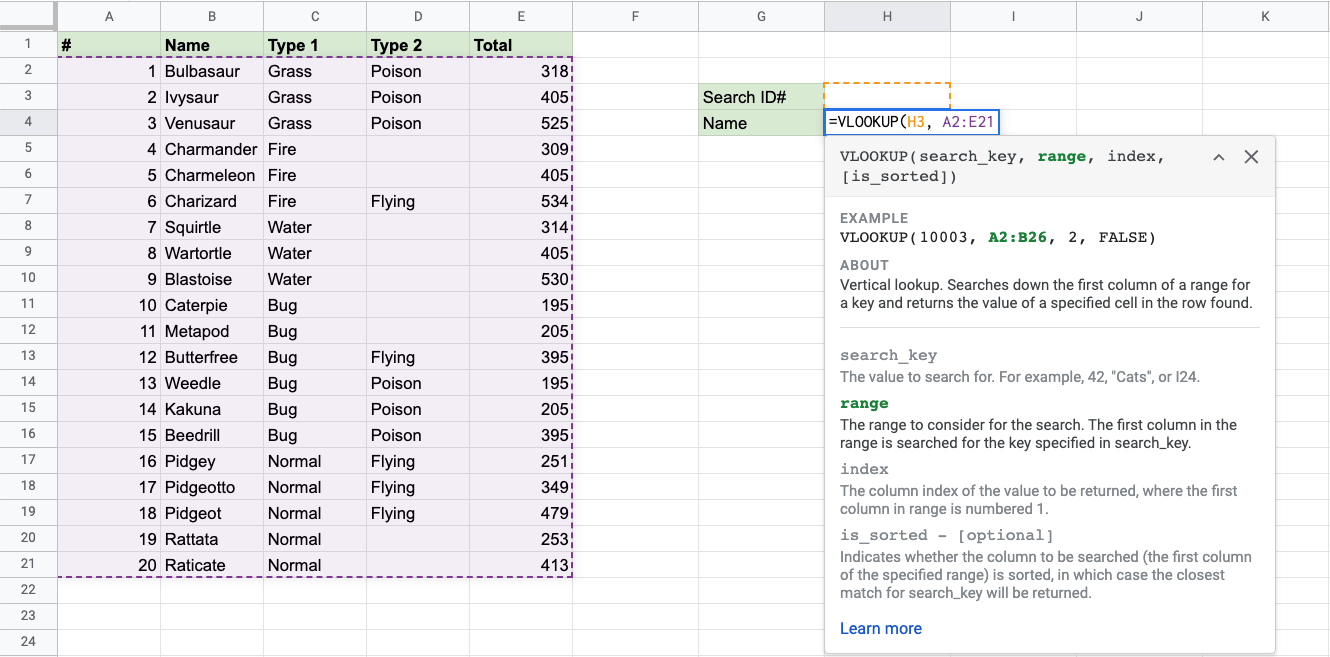
Task: Close the VLOOKUP help popup
Action: 1251,157
